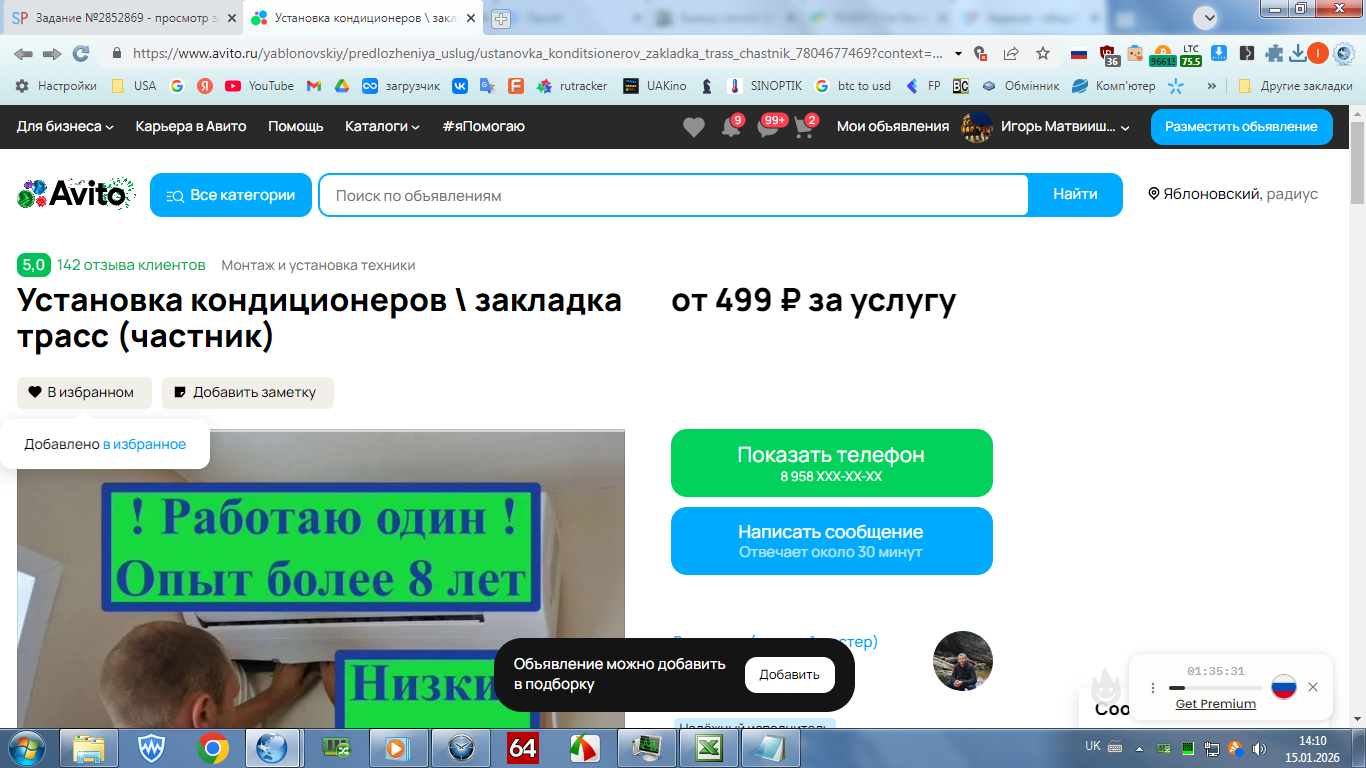Click browser forward arrow

[x=52, y=53]
